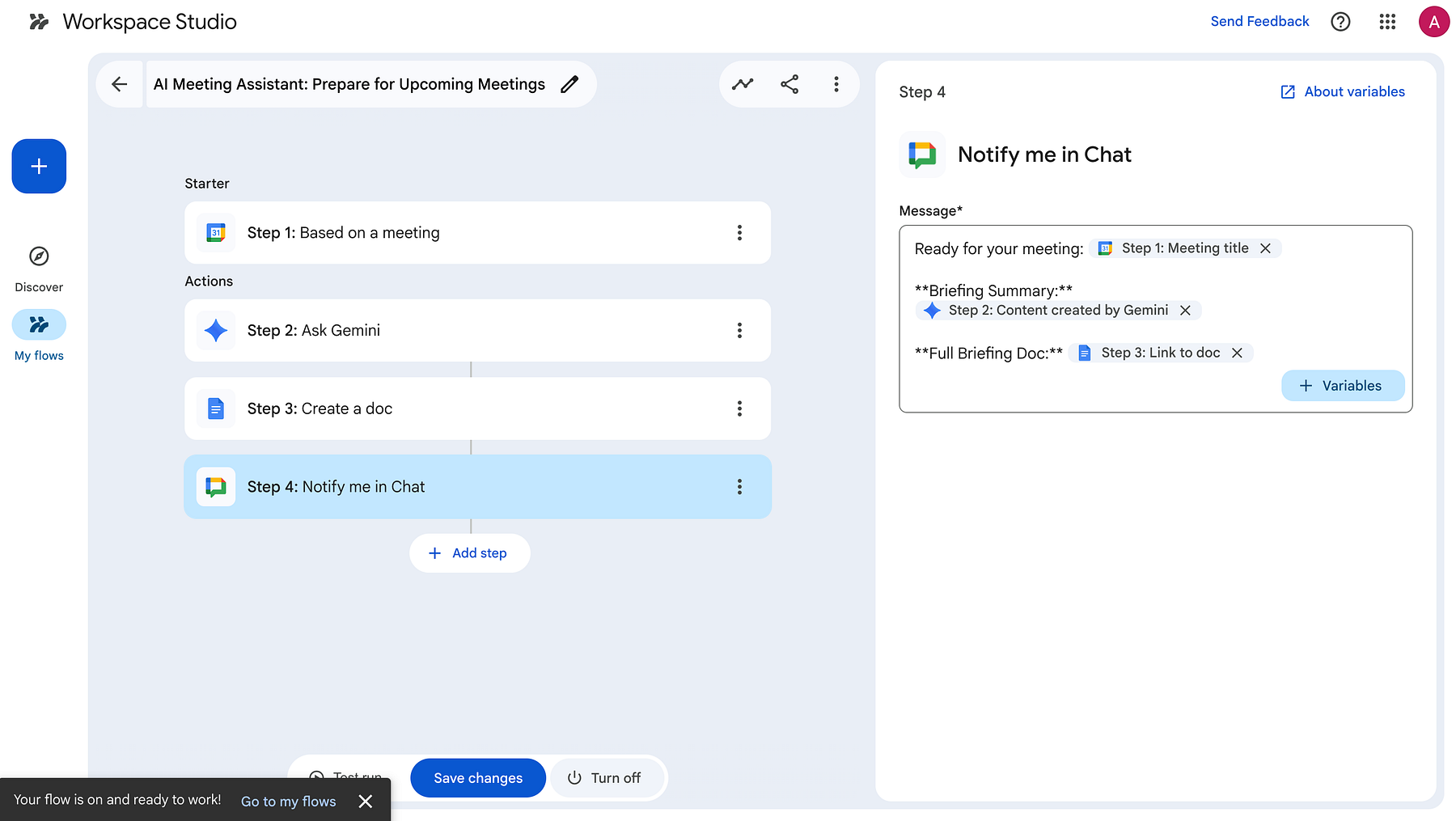Open the Google apps grid icon
1456x821 pixels.
pos(1387,22)
